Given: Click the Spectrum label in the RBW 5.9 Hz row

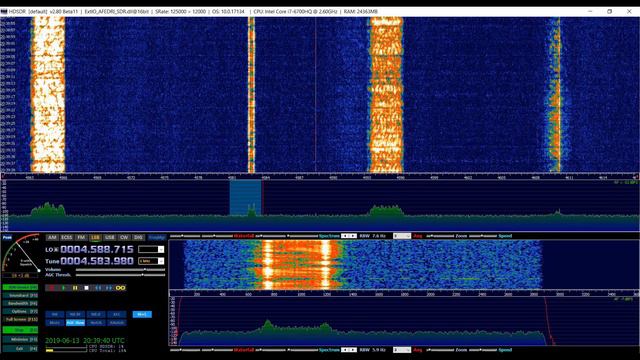Looking at the screenshot, I should [x=329, y=350].
